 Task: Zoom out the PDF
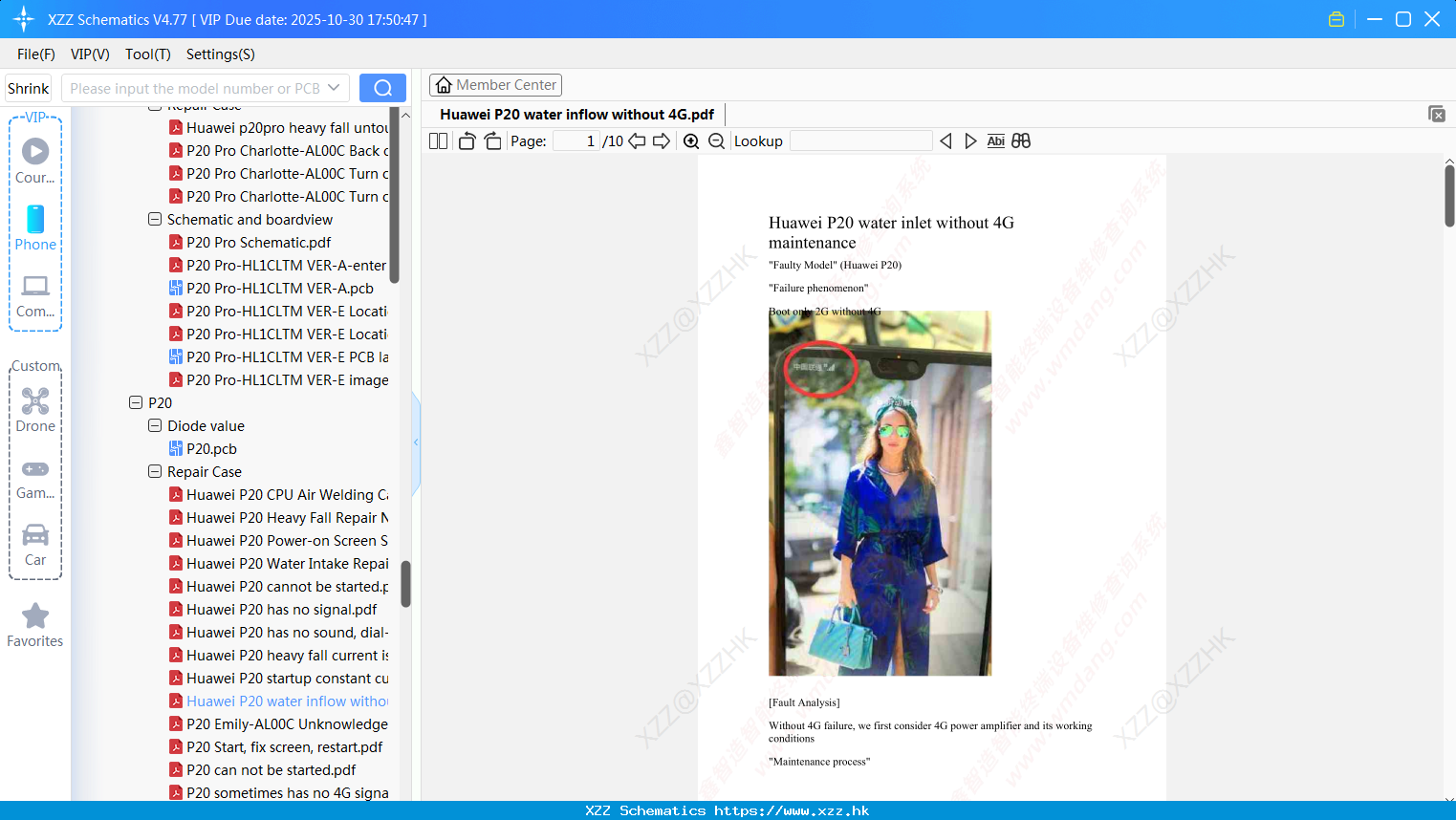click(716, 140)
